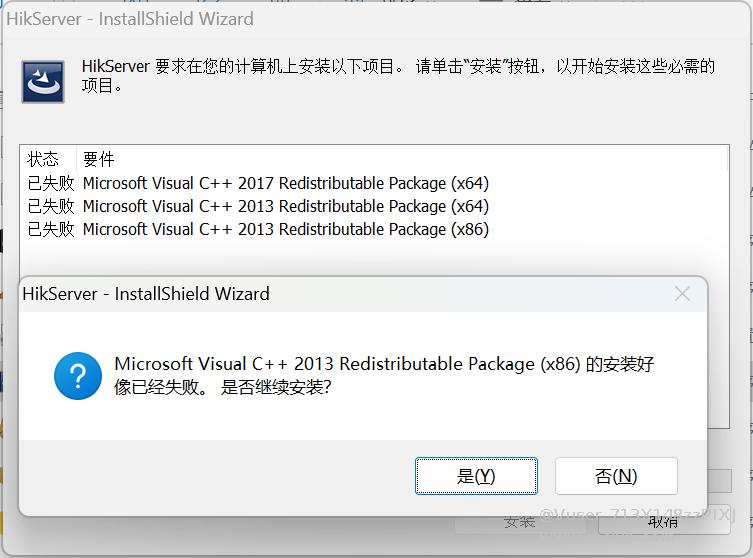This screenshot has width=753, height=558.
Task: Click the 已失败 status of the 2013 x86 package
Action: coord(51,229)
